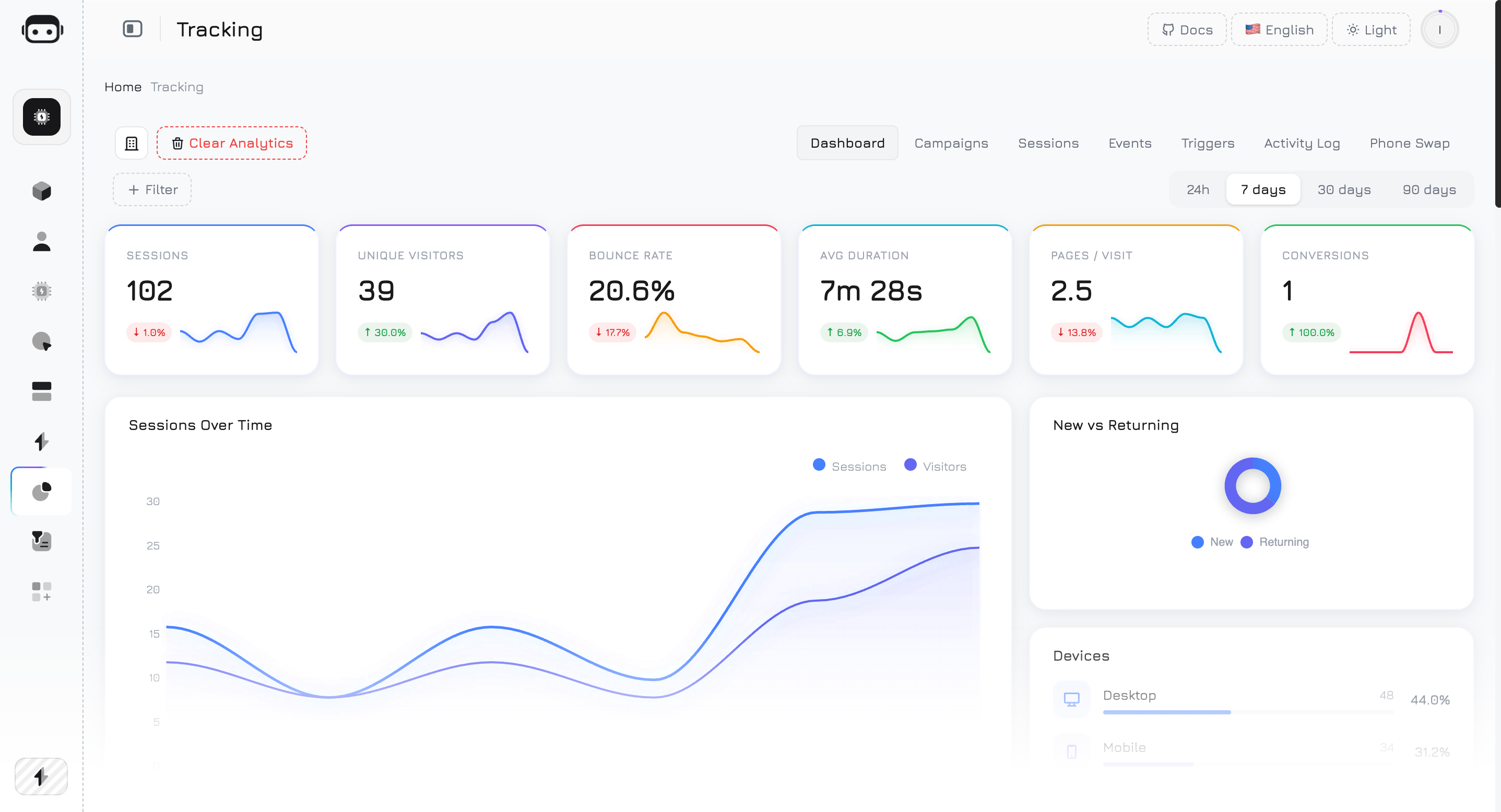Go to the Triggers tab
This screenshot has height=812, width=1501.
(x=1208, y=144)
